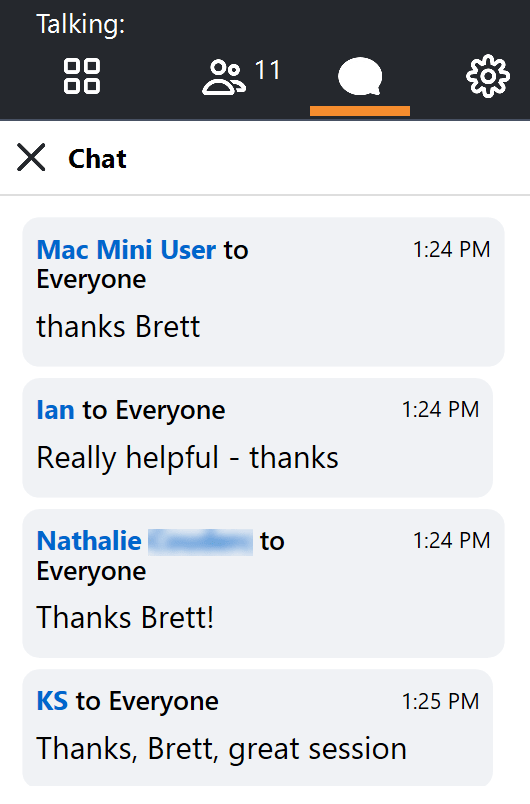Viewport: 530px width, 804px height.
Task: Close the Chat panel with X
Action: [x=31, y=157]
